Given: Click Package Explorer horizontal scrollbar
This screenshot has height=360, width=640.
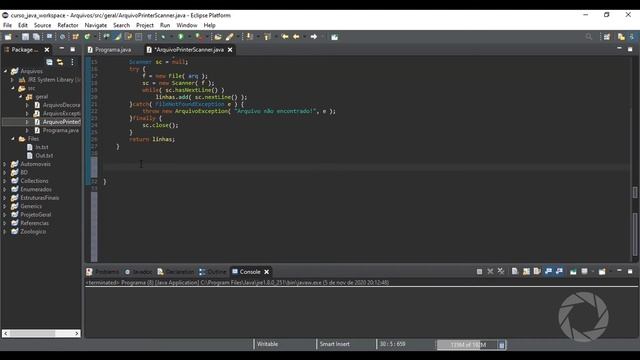Looking at the screenshot, I should click(41, 333).
